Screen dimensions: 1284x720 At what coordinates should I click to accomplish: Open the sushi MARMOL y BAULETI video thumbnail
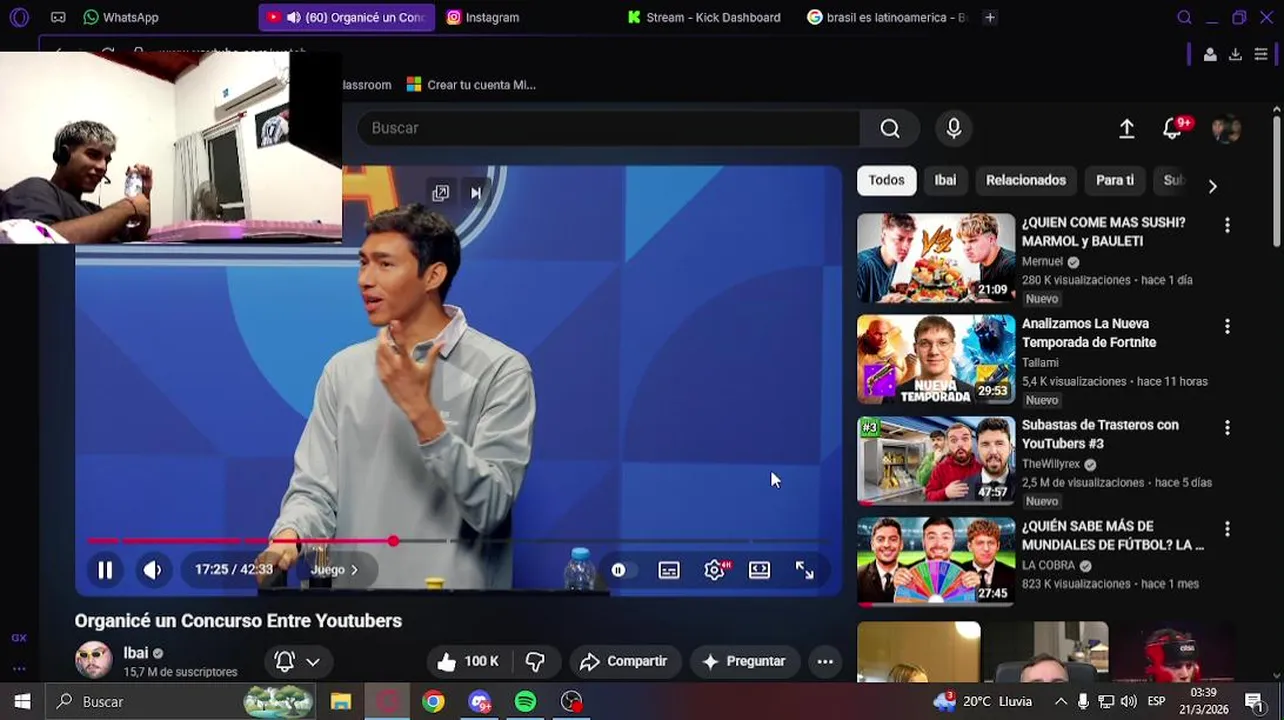click(936, 258)
